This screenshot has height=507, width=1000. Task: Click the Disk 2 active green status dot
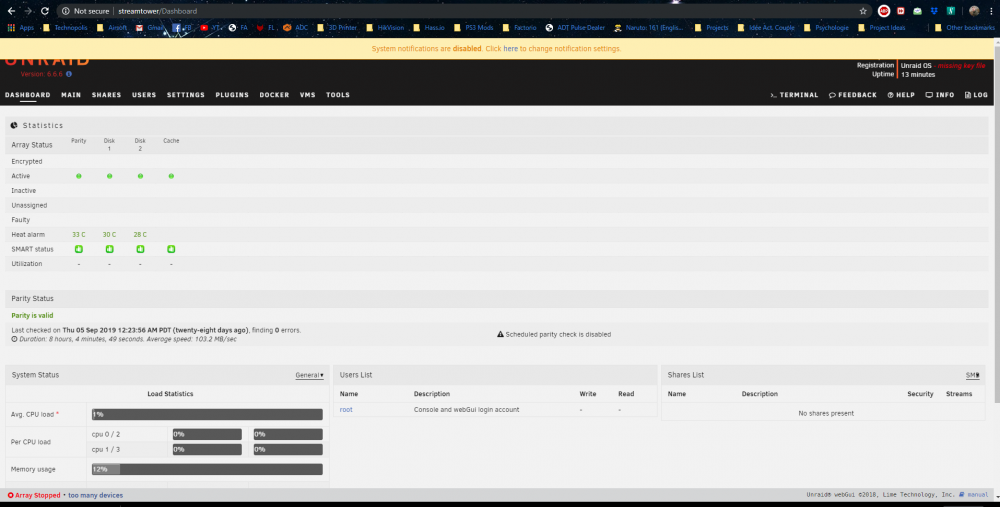point(140,176)
